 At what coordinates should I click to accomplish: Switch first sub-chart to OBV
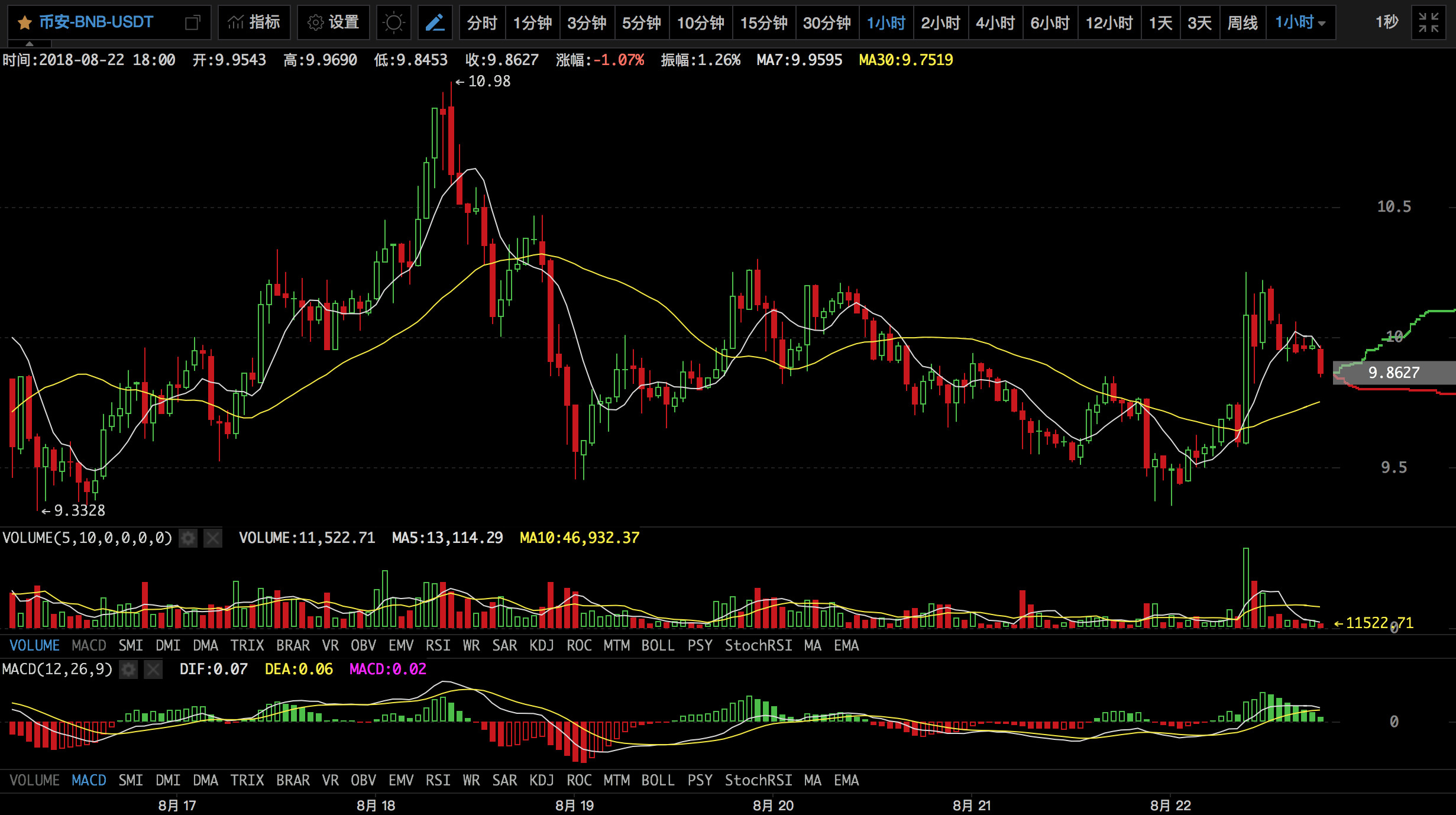pos(363,645)
